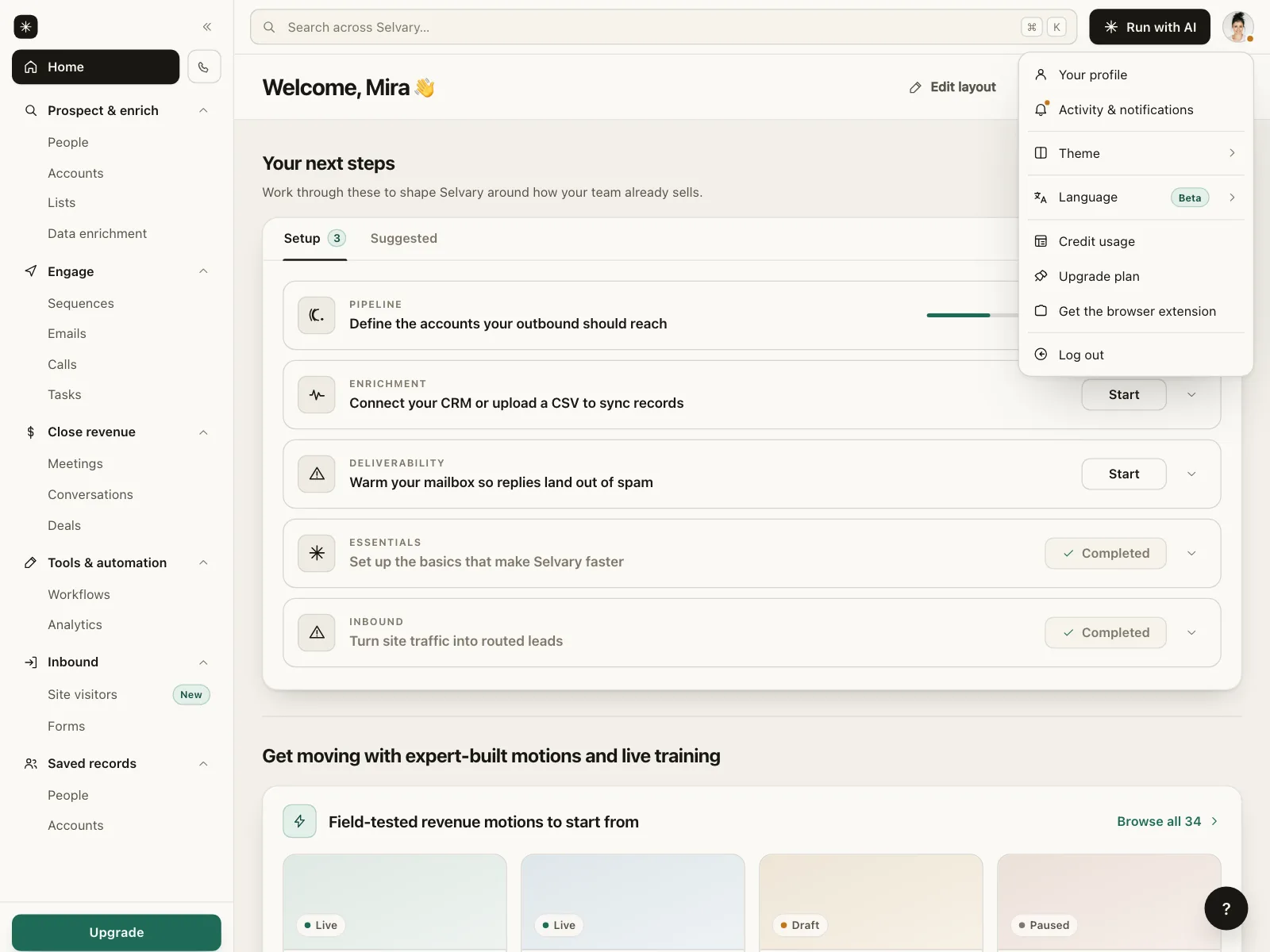Screen dimensions: 1270x952
Task: Open Sequences under Engage
Action: tap(80, 303)
